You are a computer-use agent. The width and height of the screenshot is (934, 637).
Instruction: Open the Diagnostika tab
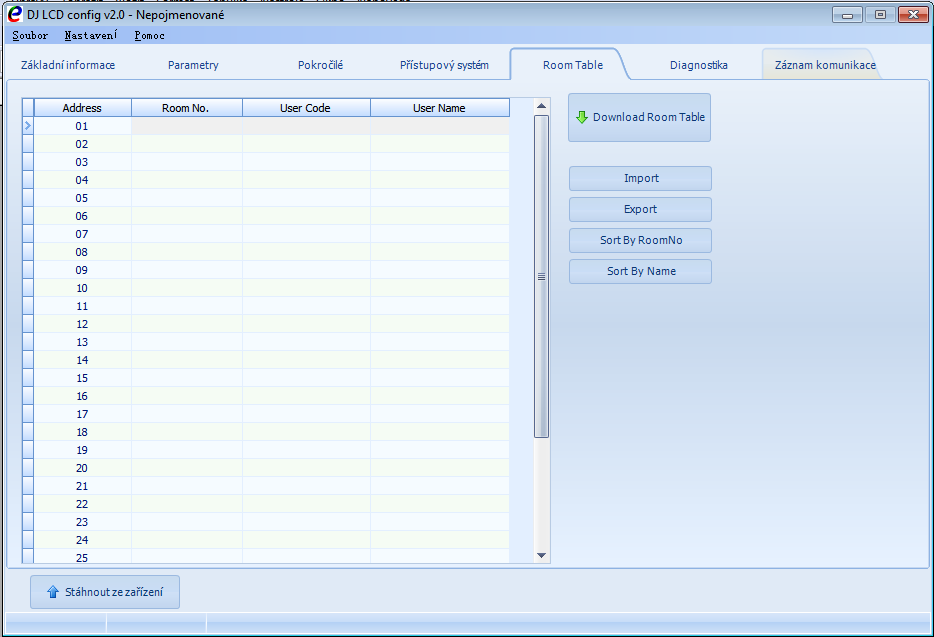click(699, 65)
